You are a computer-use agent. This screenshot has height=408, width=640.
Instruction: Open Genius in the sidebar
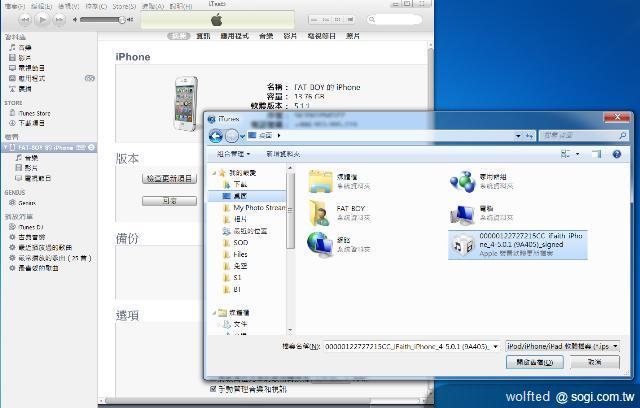(x=27, y=203)
